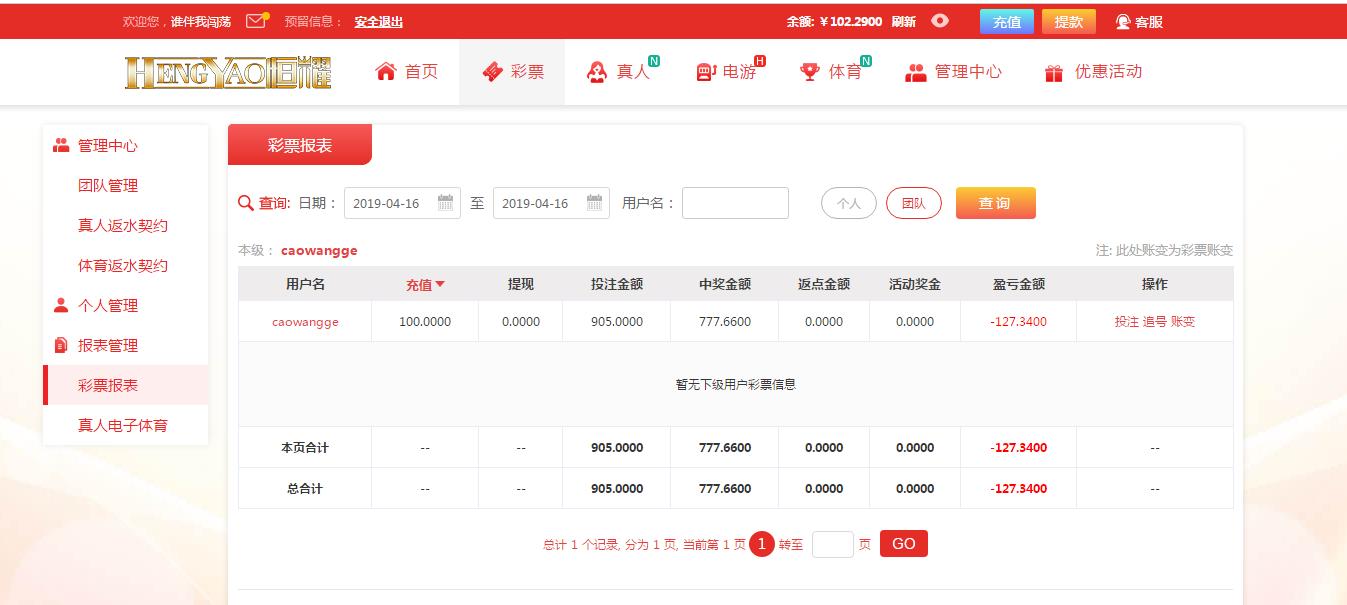Click 刷新 to refresh balance
Image resolution: width=1347 pixels, height=605 pixels.
903,21
